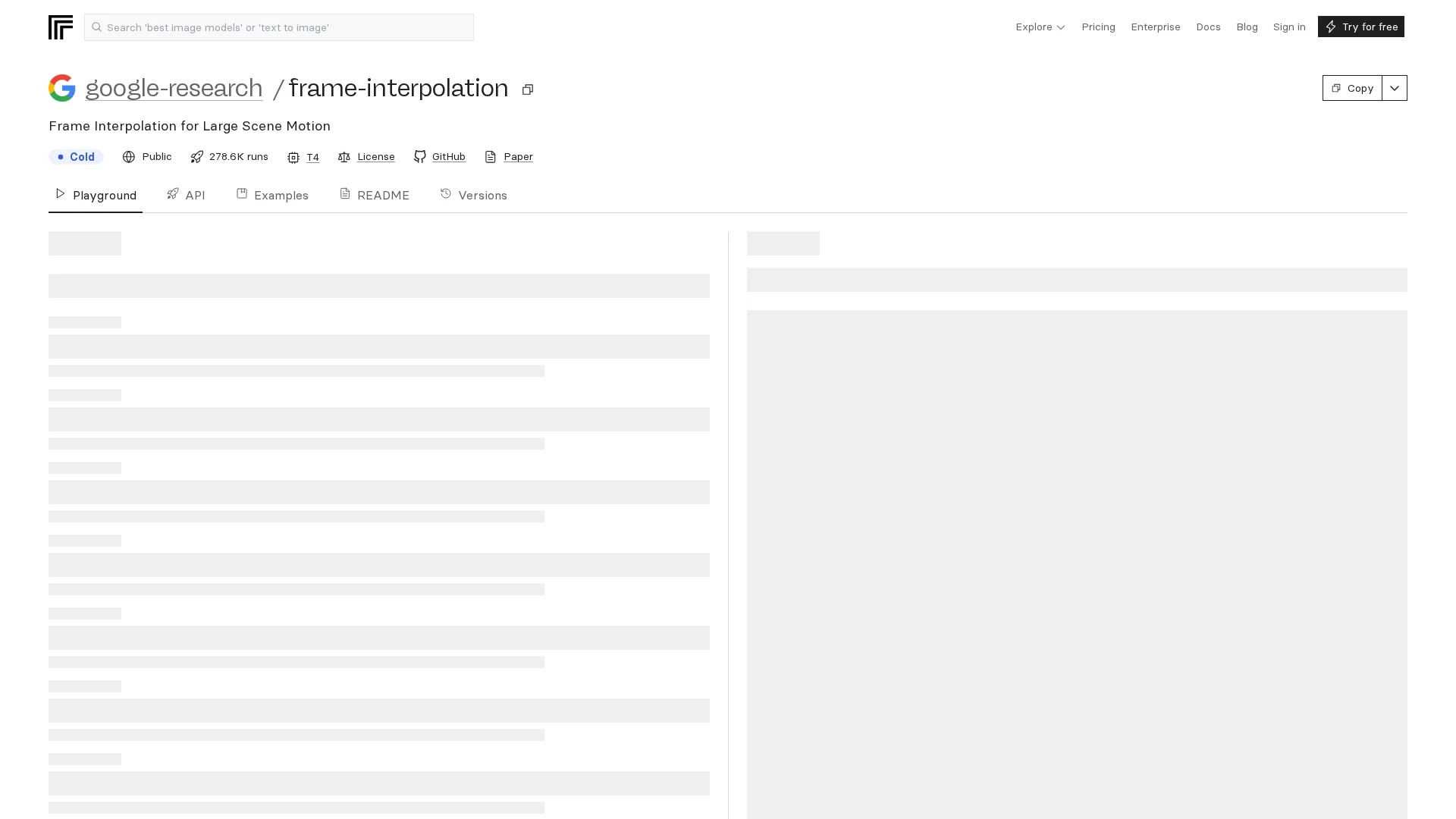Open the dropdown arrow next to Copy
This screenshot has height=819, width=1456.
pyautogui.click(x=1394, y=88)
